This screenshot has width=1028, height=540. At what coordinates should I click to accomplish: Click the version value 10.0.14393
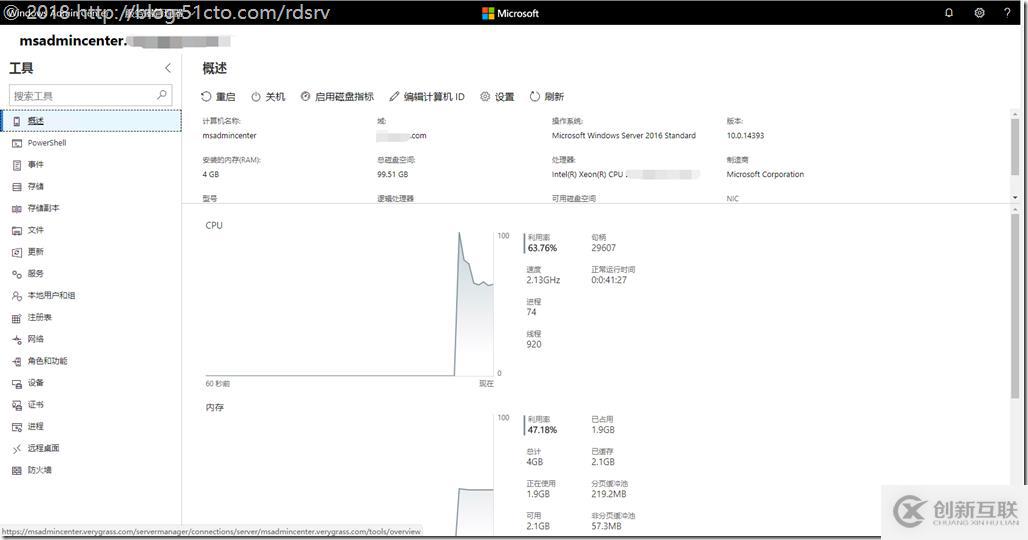point(745,136)
